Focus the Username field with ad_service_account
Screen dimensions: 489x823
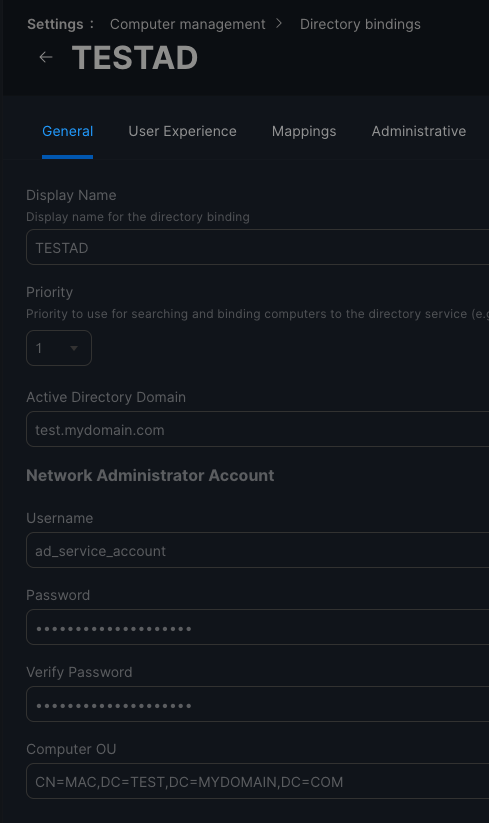click(258, 550)
